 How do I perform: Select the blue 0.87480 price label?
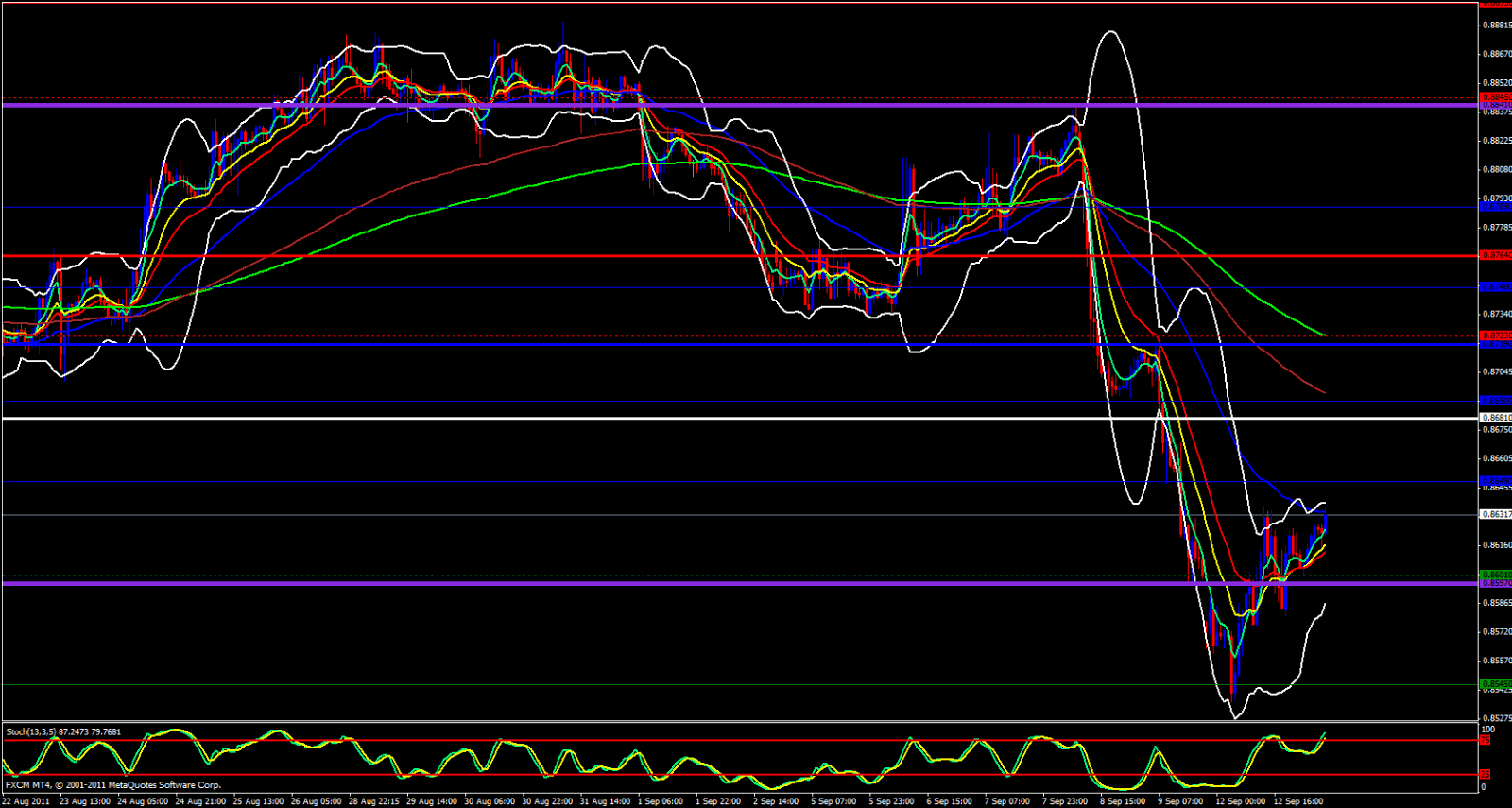pyautogui.click(x=1495, y=287)
